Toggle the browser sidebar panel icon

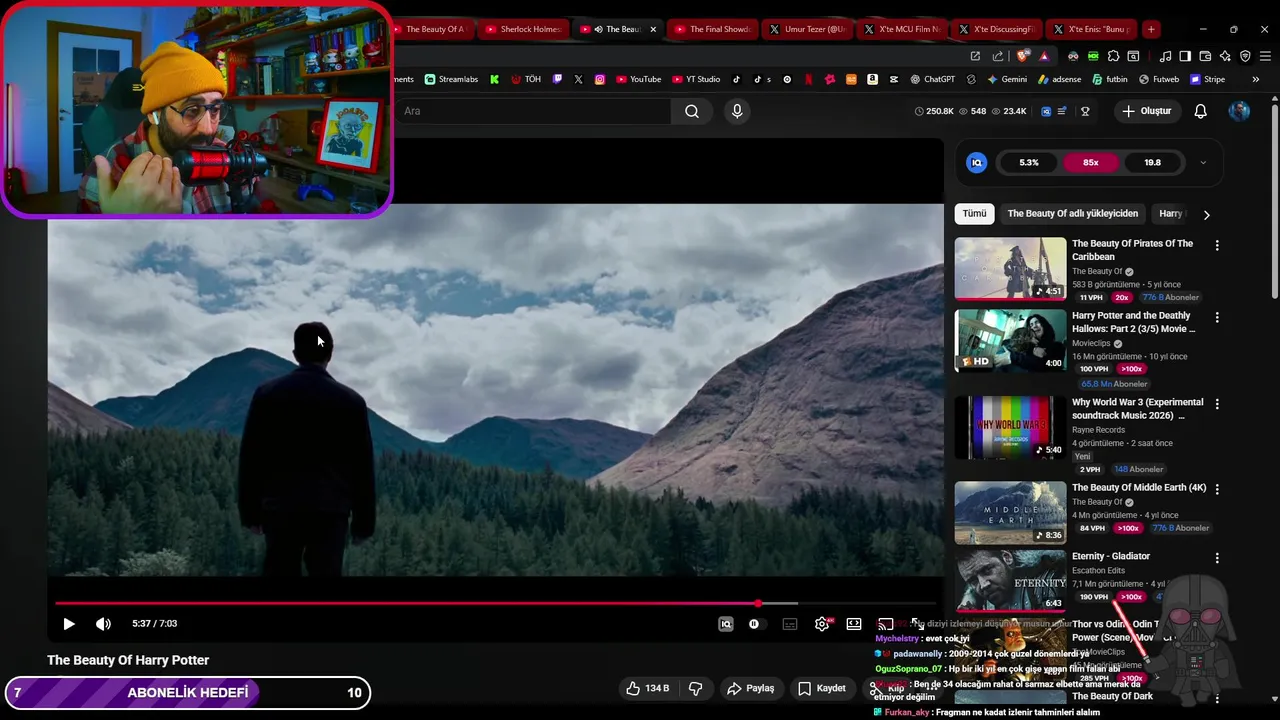point(1185,56)
